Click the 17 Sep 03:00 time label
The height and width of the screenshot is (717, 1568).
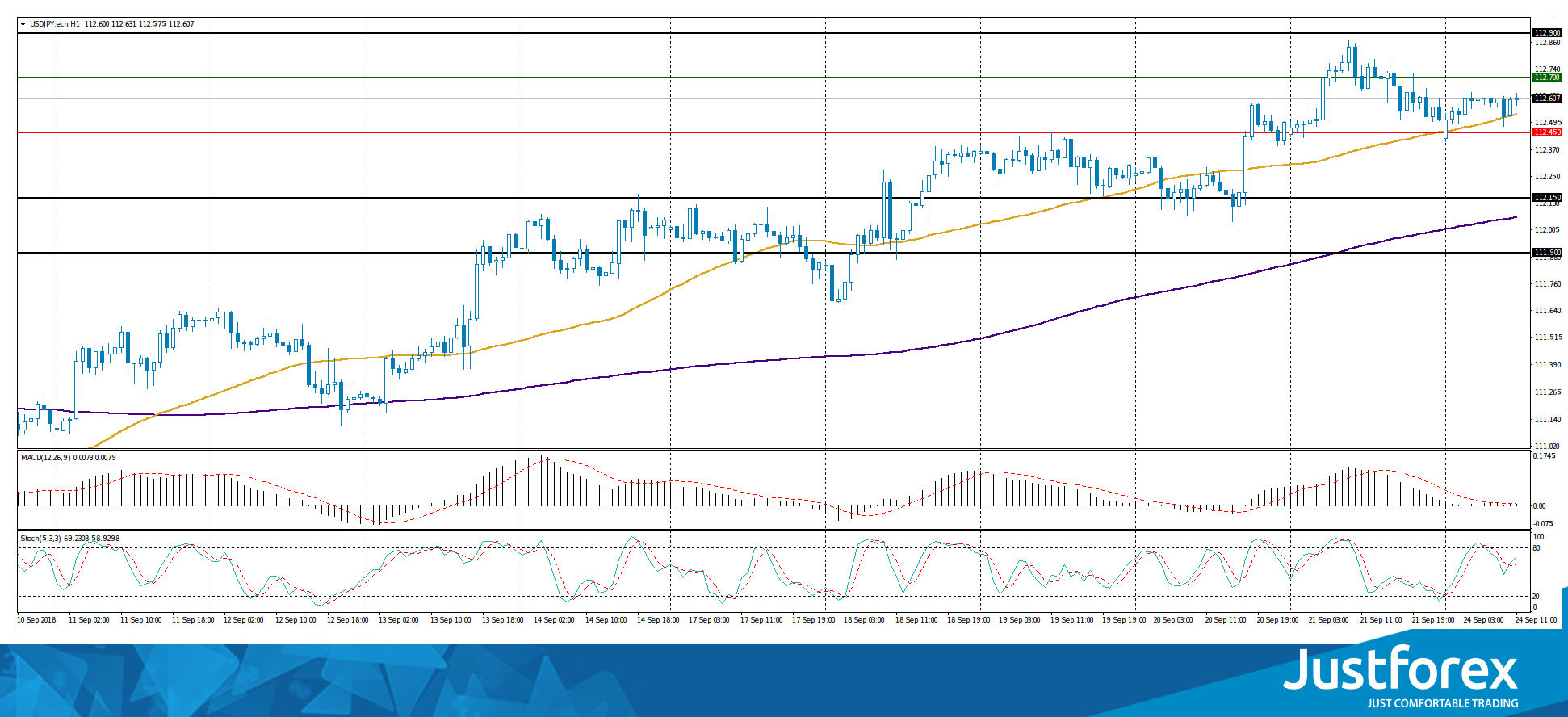(x=709, y=620)
